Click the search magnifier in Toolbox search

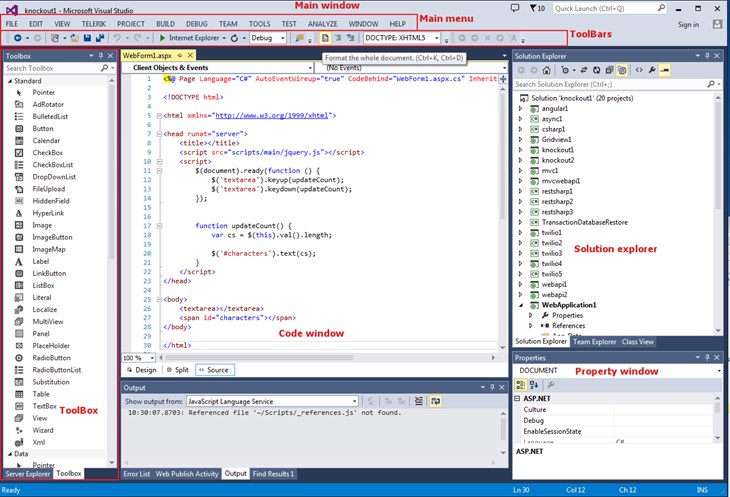tap(104, 68)
